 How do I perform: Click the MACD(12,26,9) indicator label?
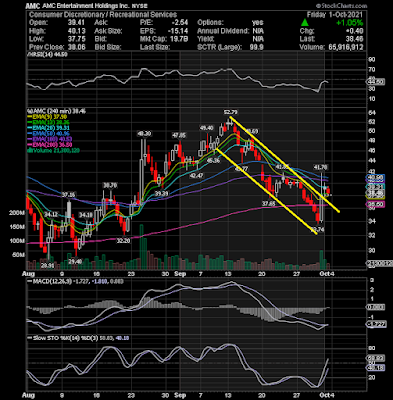[75, 282]
